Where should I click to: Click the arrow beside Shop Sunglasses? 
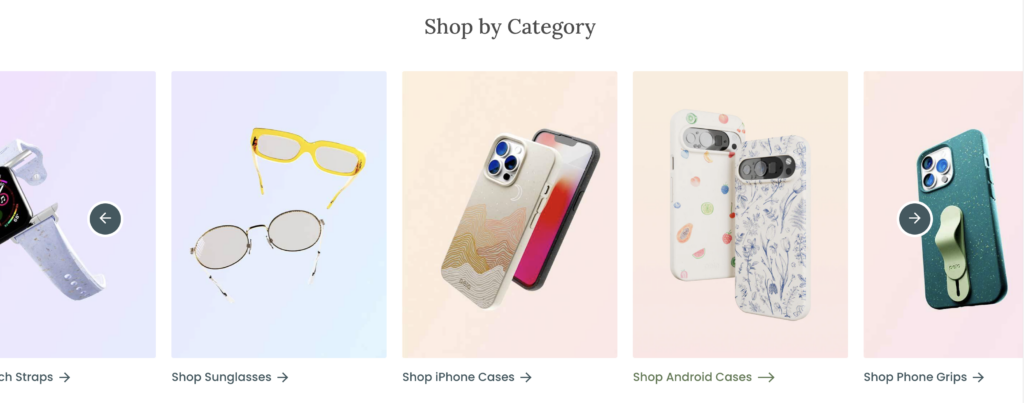click(282, 378)
